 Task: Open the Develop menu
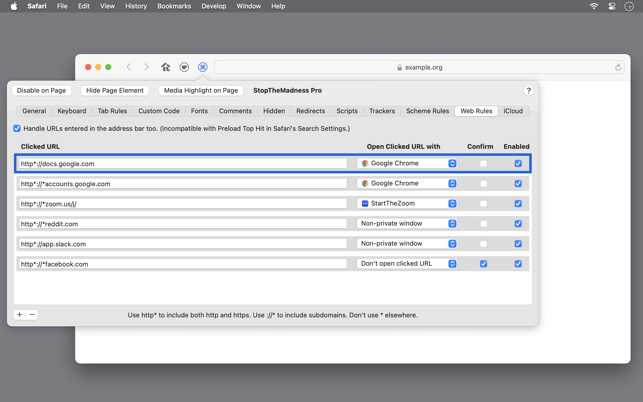214,6
